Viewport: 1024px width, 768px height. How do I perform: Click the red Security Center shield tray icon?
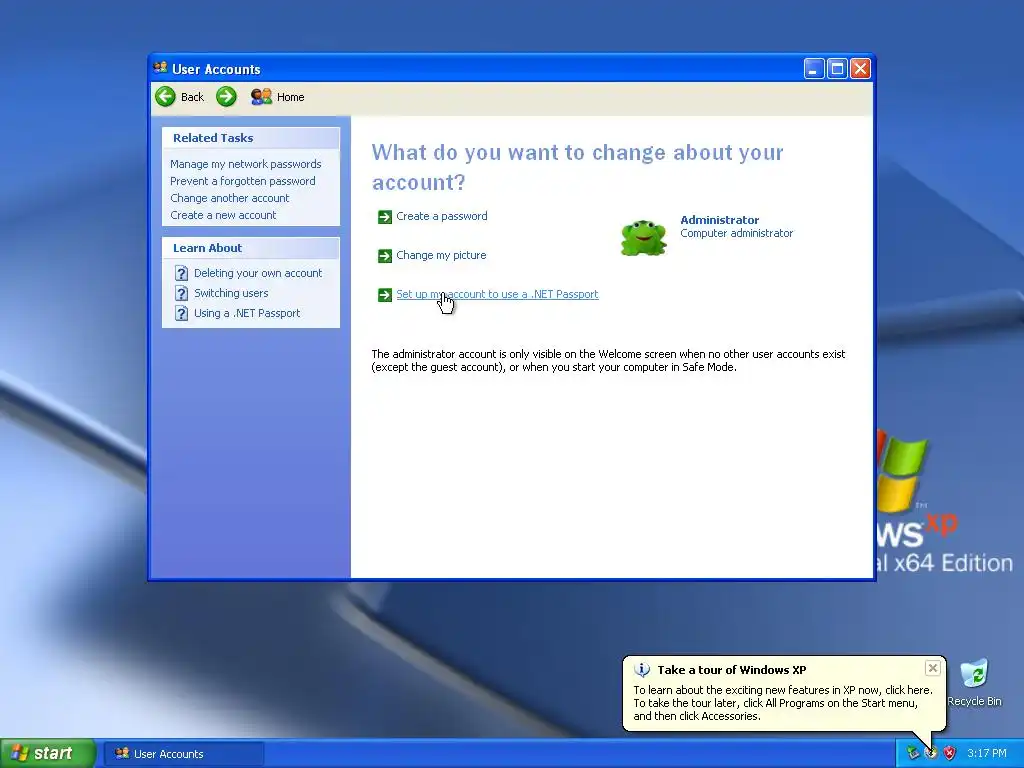949,753
